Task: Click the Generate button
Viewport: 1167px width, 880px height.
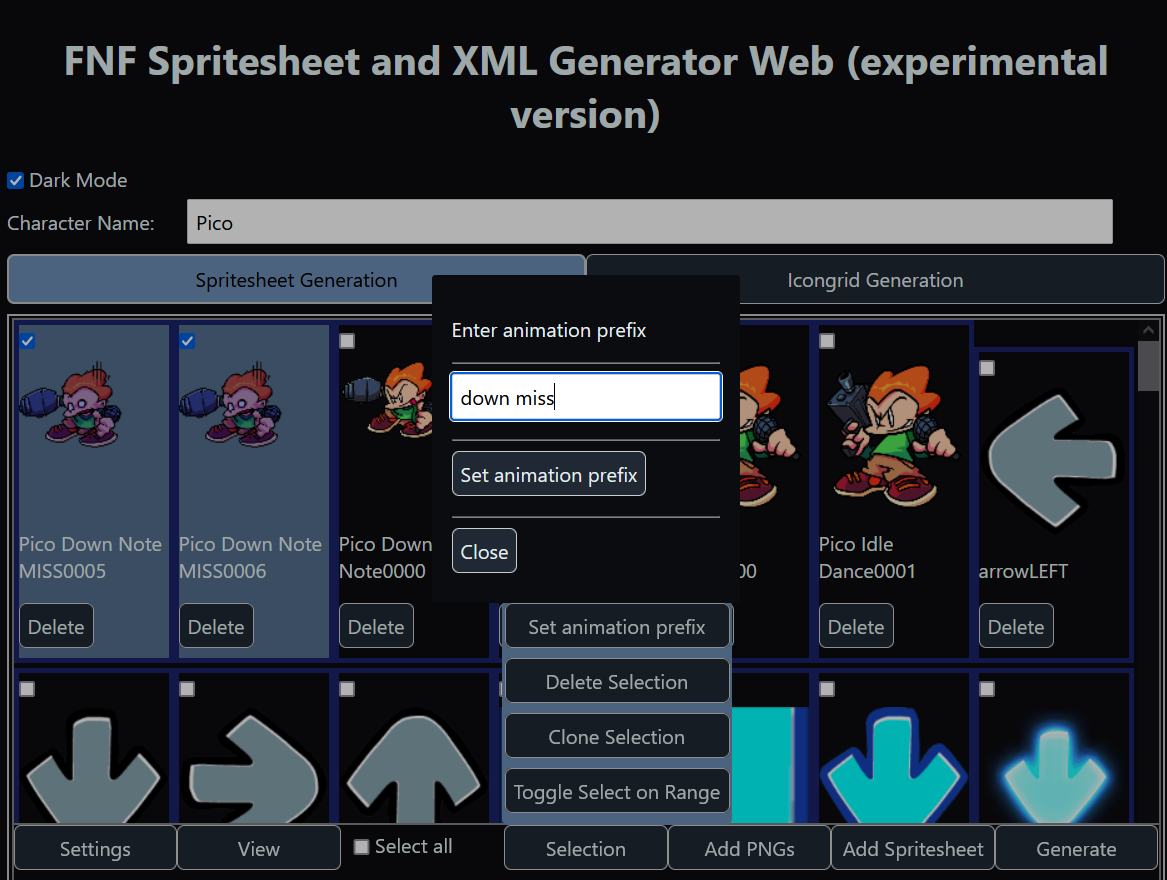Action: click(x=1076, y=848)
